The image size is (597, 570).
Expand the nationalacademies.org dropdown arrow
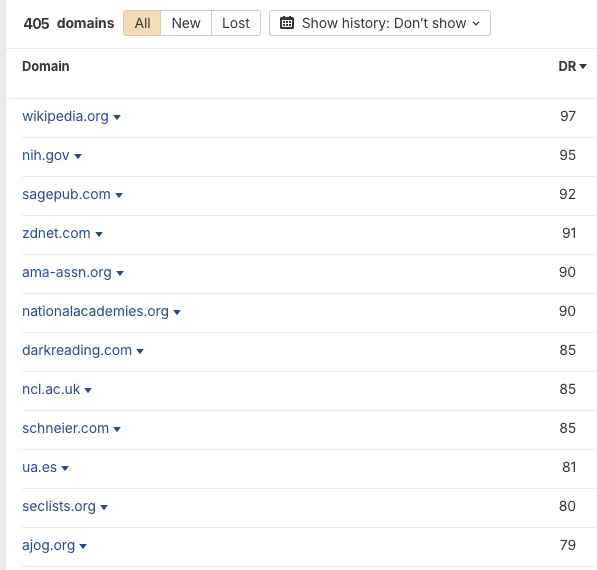(x=177, y=312)
